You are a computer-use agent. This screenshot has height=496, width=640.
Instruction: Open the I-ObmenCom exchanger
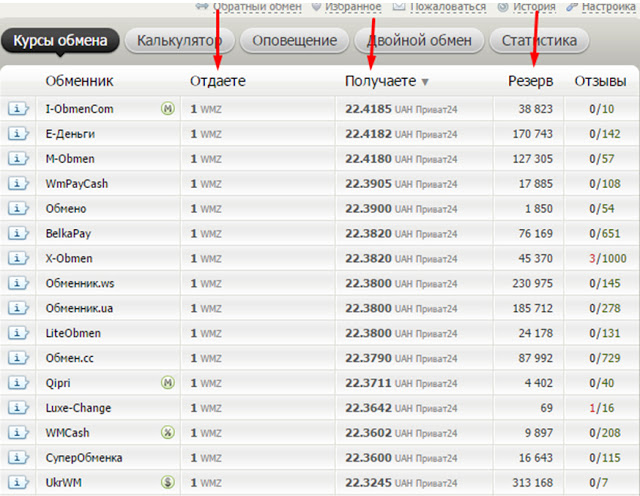click(79, 109)
